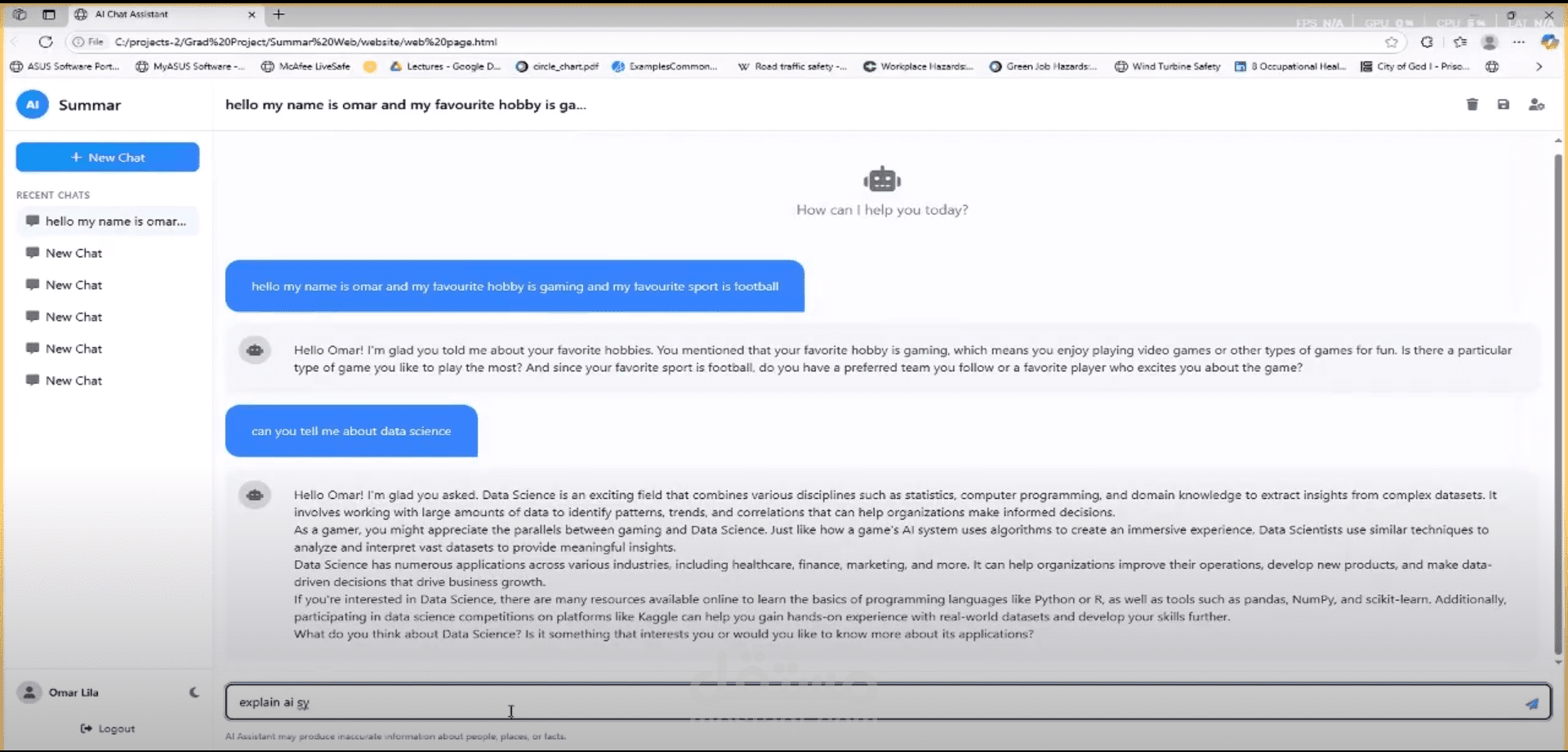The width and height of the screenshot is (1568, 752).
Task: Send message with paper plane icon
Action: click(1531, 703)
